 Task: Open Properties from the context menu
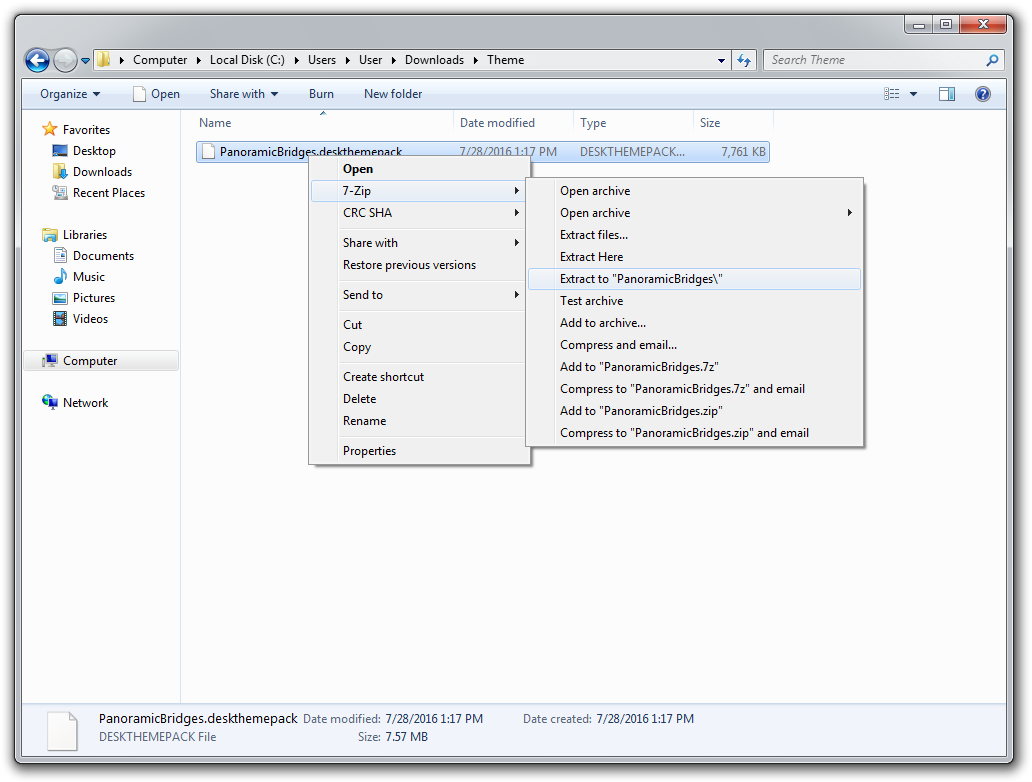369,450
